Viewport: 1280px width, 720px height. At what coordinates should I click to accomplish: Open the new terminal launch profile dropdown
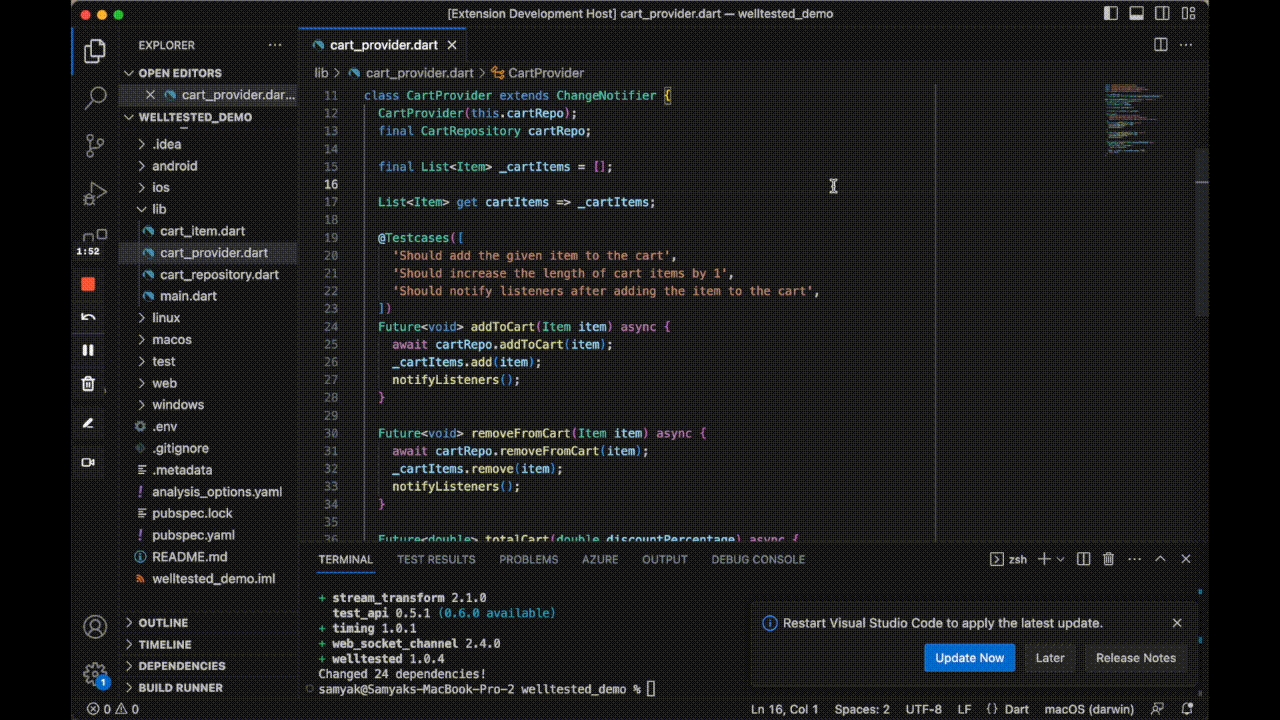coord(1061,559)
